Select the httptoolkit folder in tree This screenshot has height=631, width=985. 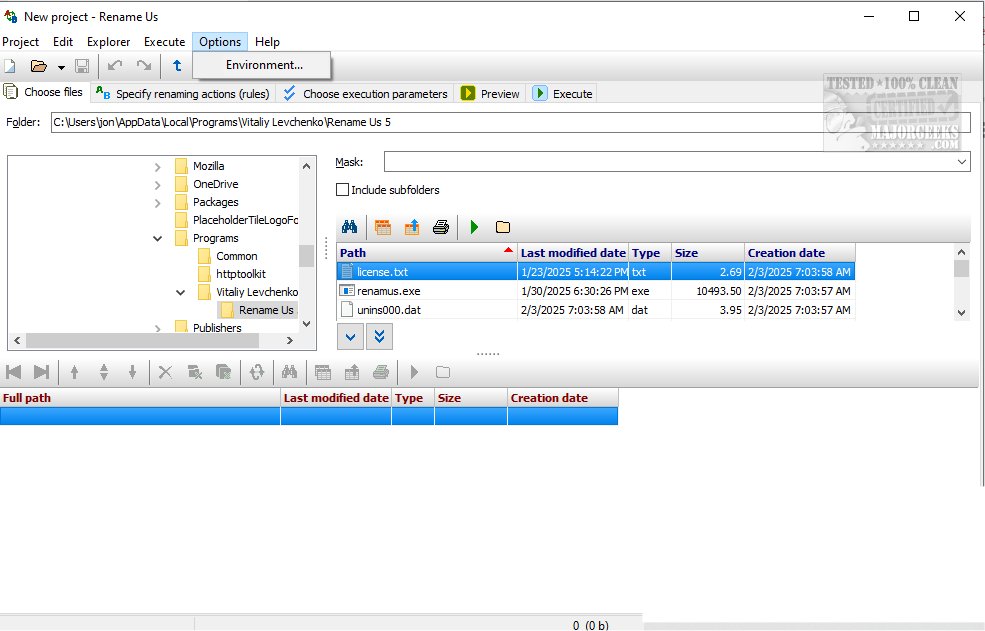tap(241, 274)
